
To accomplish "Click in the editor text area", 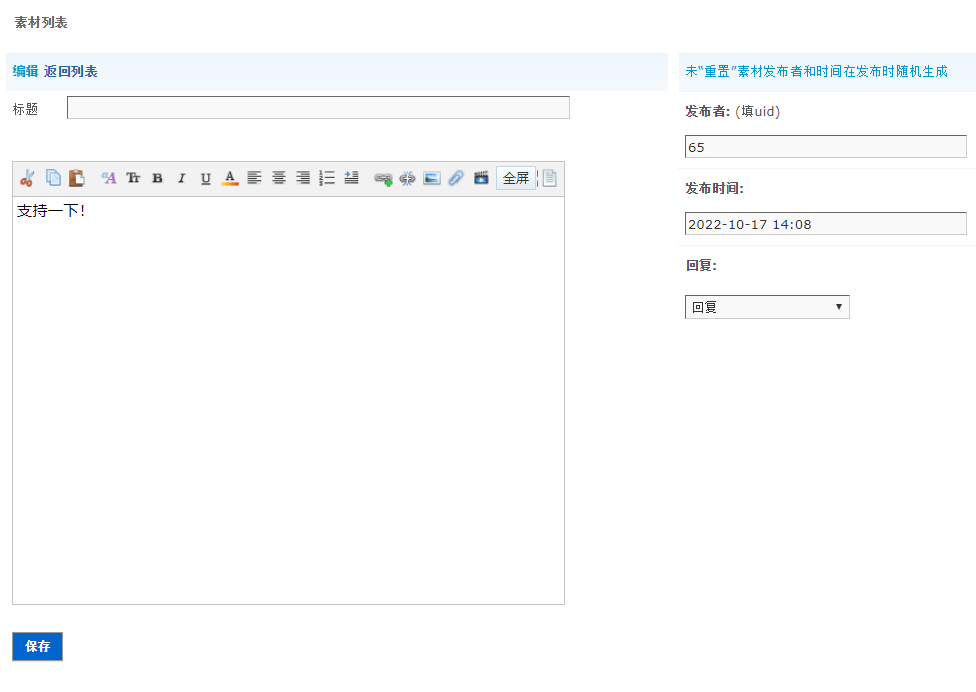I will tap(288, 400).
